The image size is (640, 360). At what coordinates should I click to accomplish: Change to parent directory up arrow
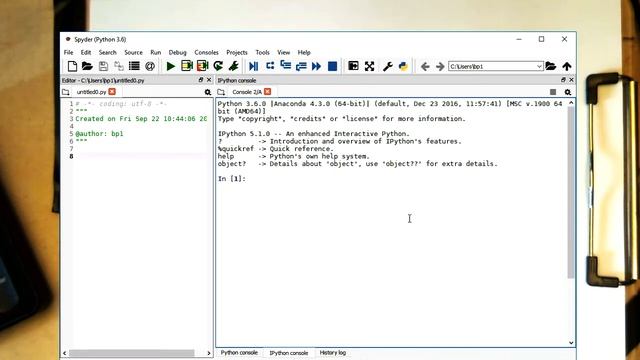(567, 66)
